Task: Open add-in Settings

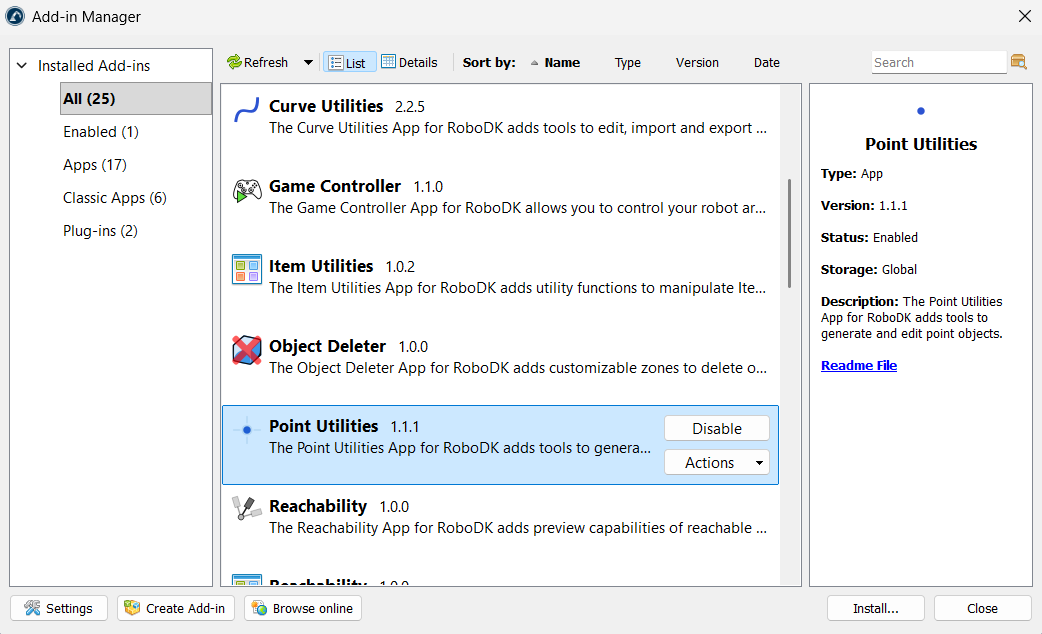Action: [x=58, y=608]
